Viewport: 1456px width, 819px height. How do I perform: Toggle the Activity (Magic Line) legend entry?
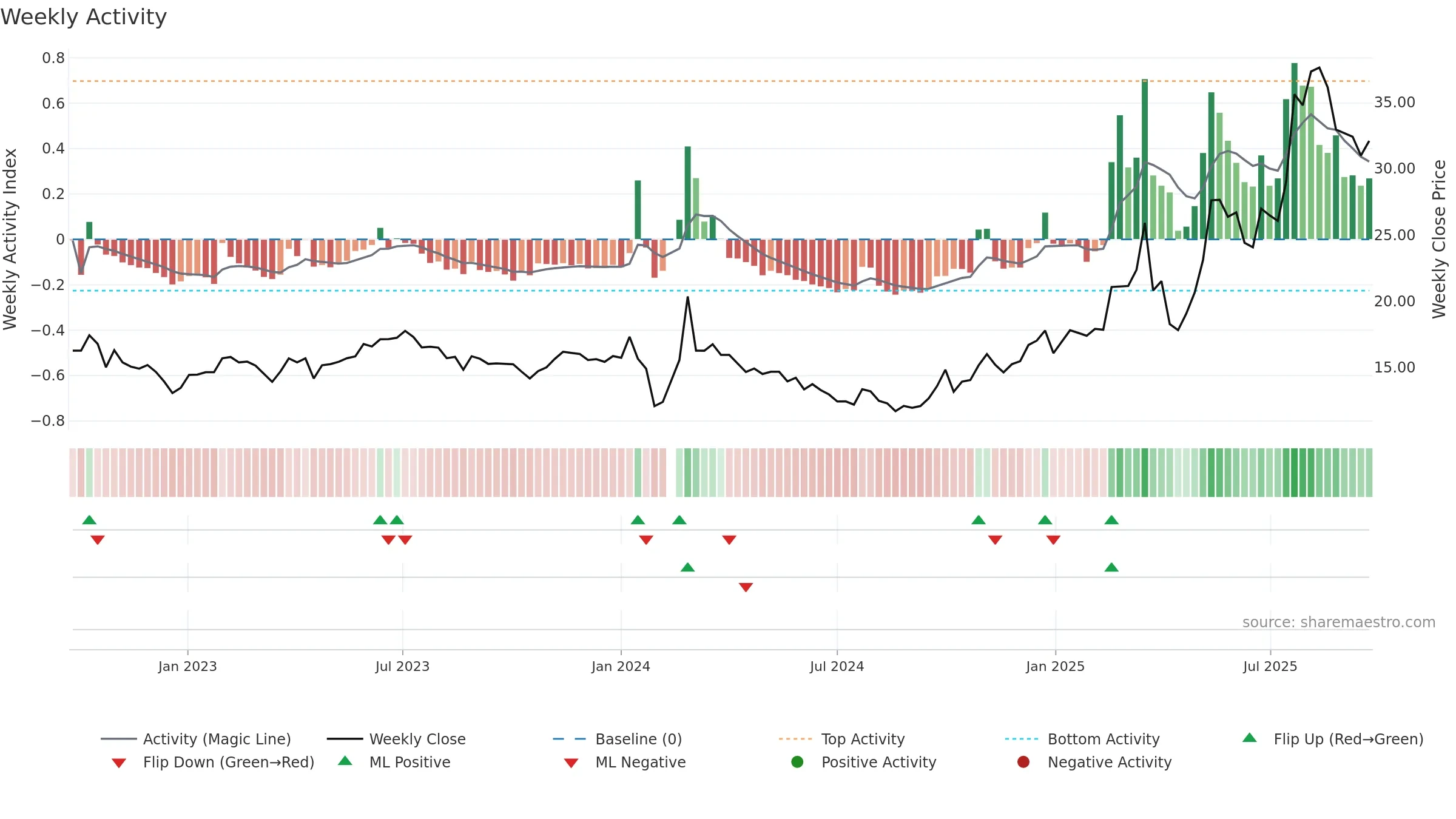point(195,739)
